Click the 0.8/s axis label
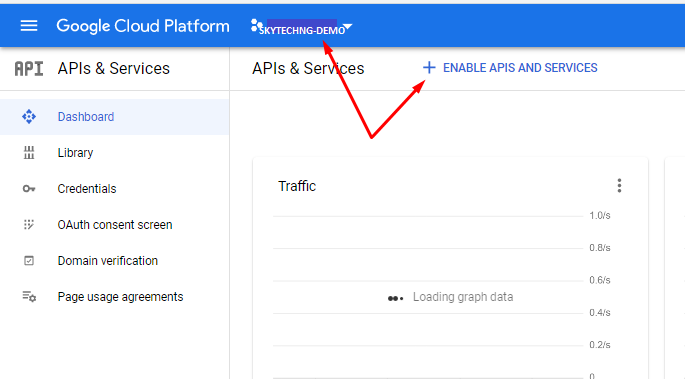This screenshot has width=685, height=379. click(600, 248)
